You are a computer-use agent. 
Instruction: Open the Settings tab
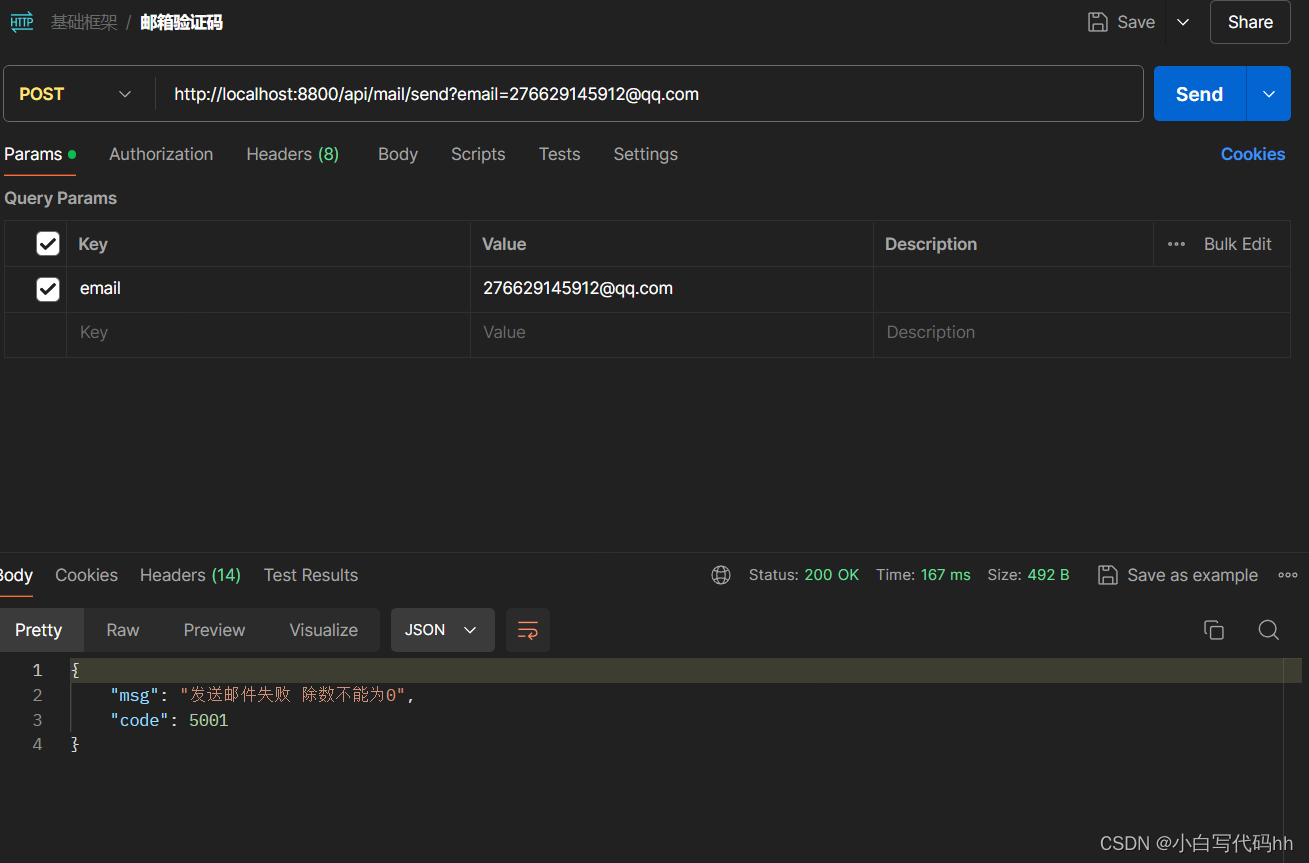coord(645,154)
